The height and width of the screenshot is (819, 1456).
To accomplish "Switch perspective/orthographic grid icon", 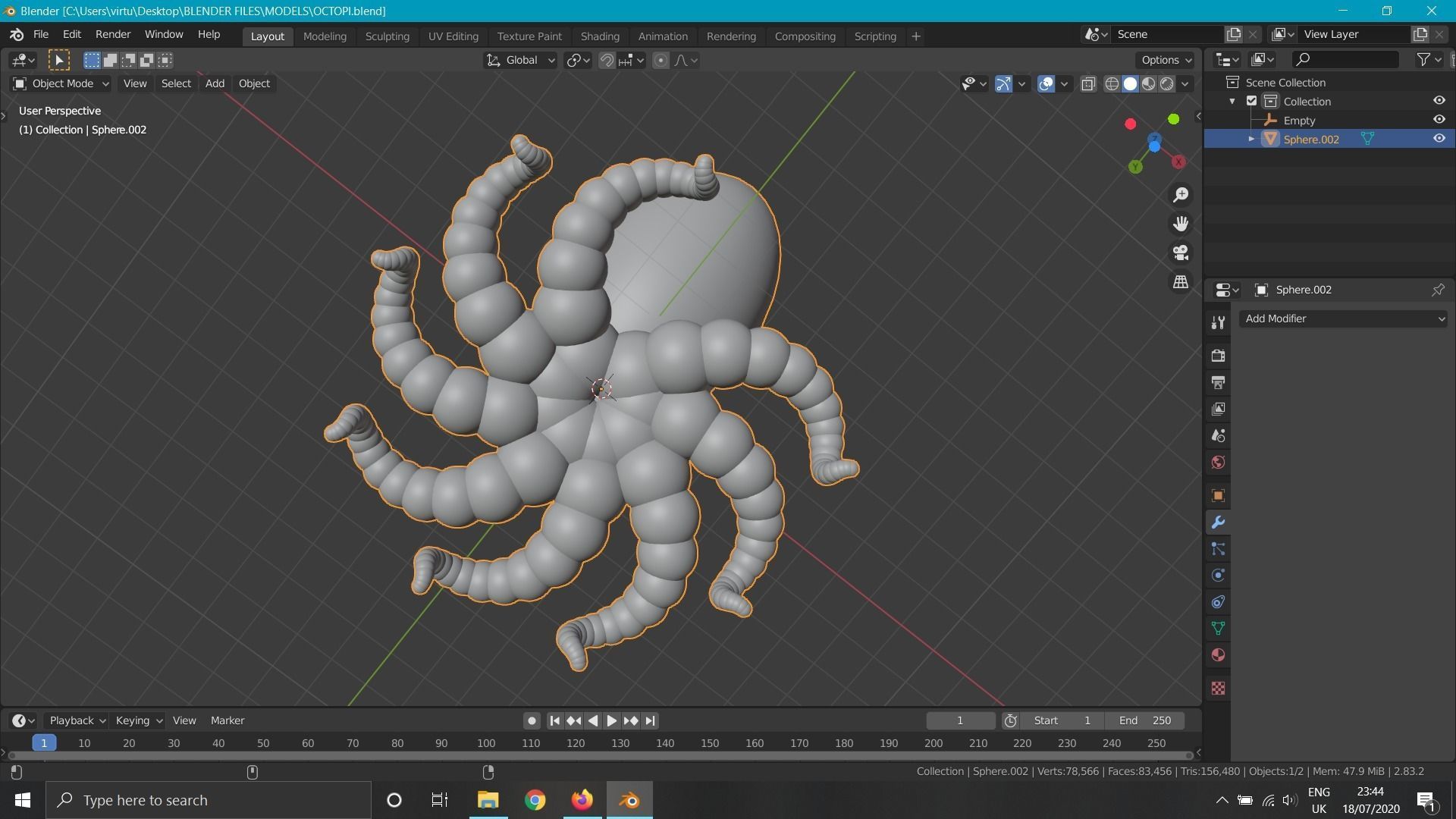I will [1181, 281].
